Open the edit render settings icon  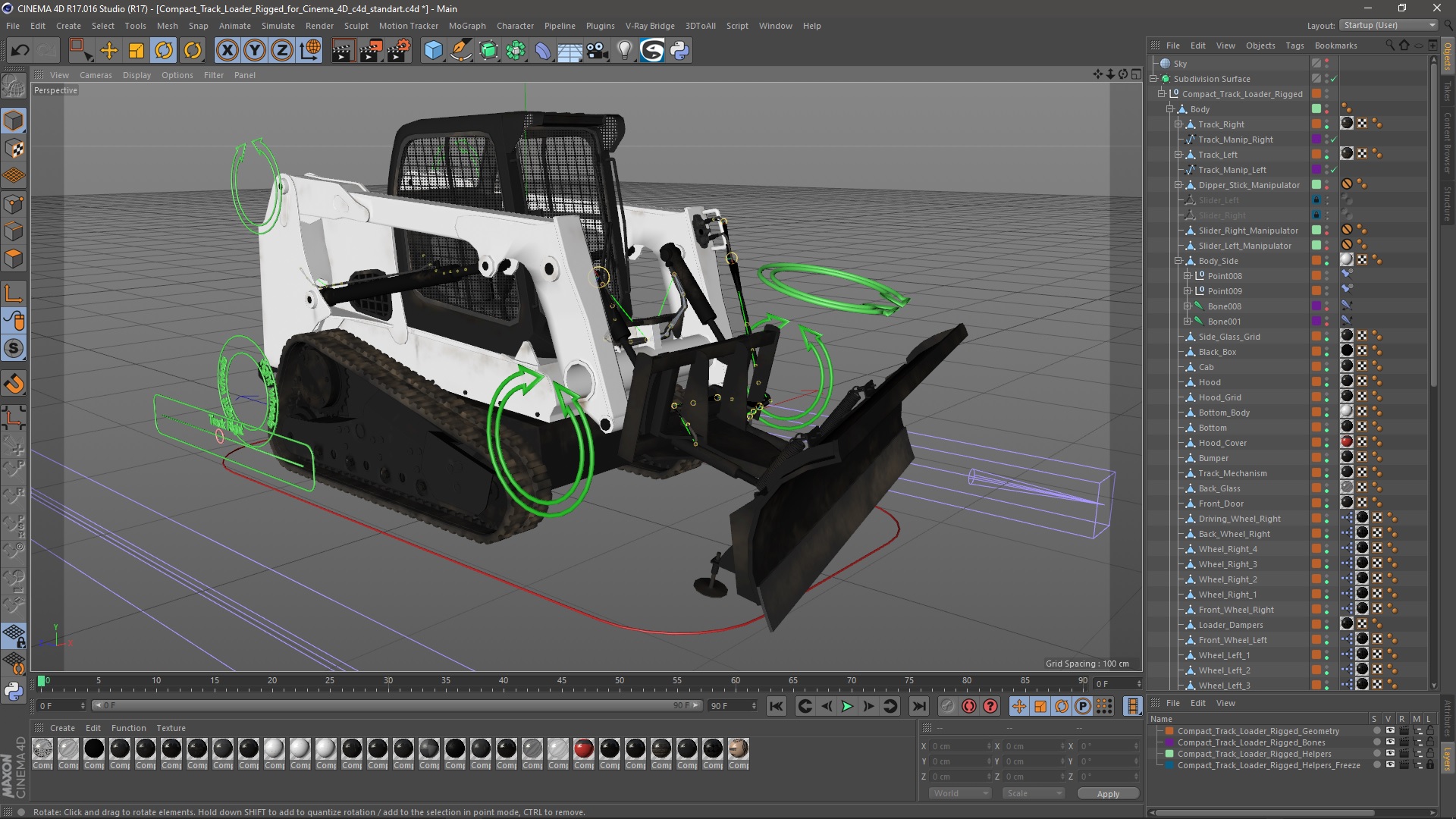point(399,51)
